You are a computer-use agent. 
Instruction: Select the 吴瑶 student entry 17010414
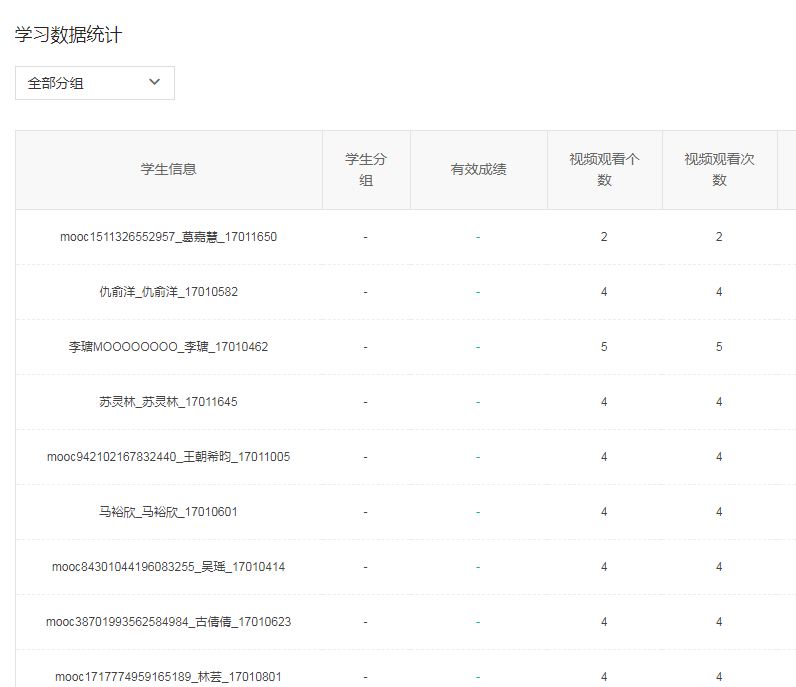pos(168,567)
